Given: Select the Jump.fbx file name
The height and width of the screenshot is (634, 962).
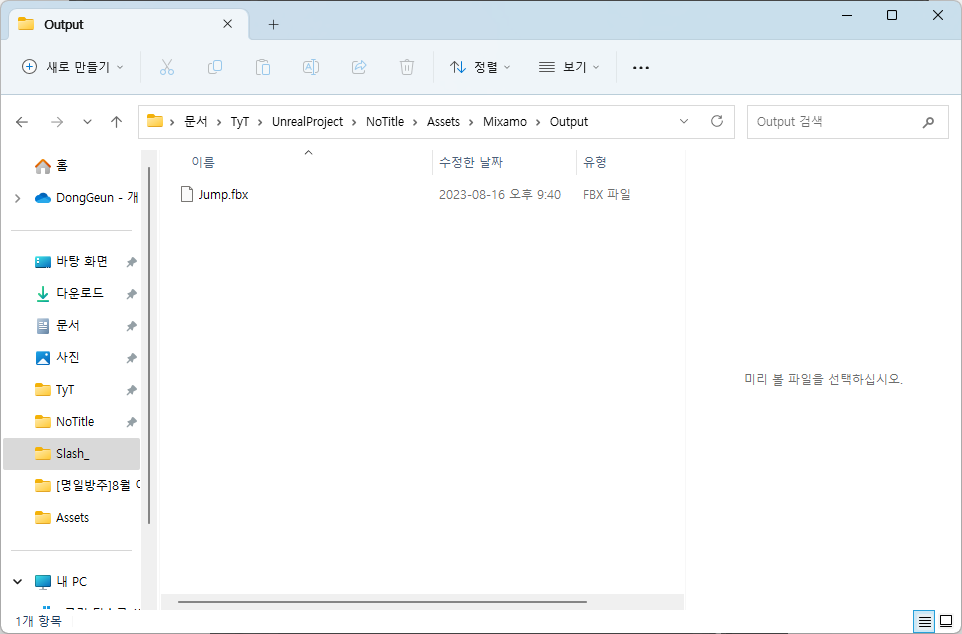Looking at the screenshot, I should (x=223, y=195).
